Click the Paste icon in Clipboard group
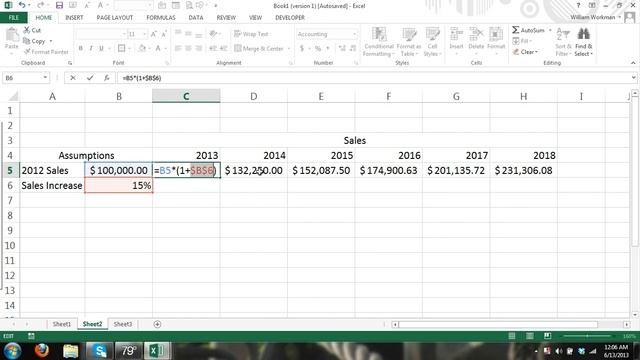This screenshot has height=360, width=640. coord(11,35)
